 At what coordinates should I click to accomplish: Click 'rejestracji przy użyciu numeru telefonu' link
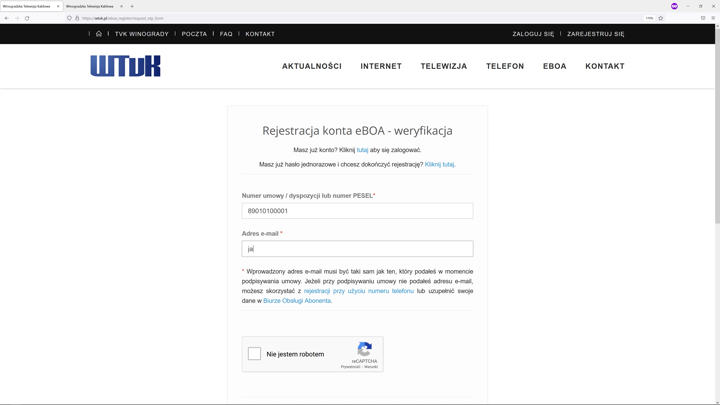(x=359, y=291)
